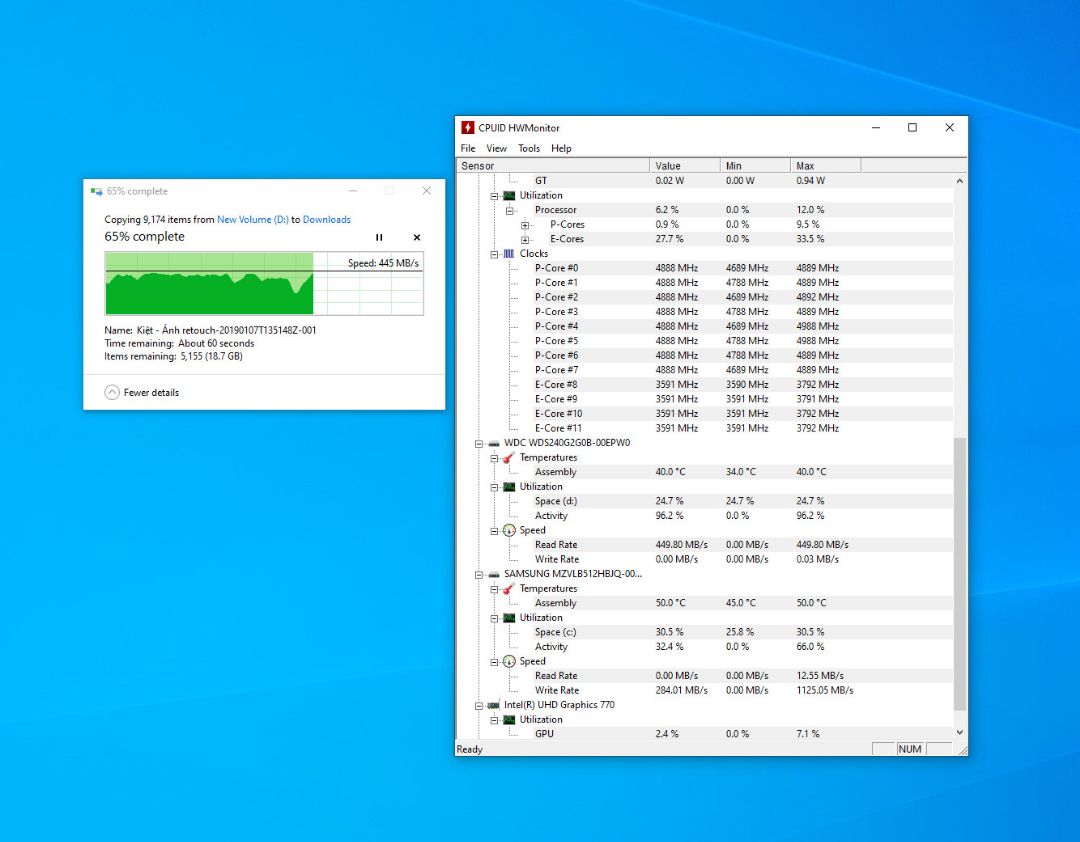The image size is (1080, 842).
Task: Click the WDC Temperatures thermometer icon
Action: (509, 458)
